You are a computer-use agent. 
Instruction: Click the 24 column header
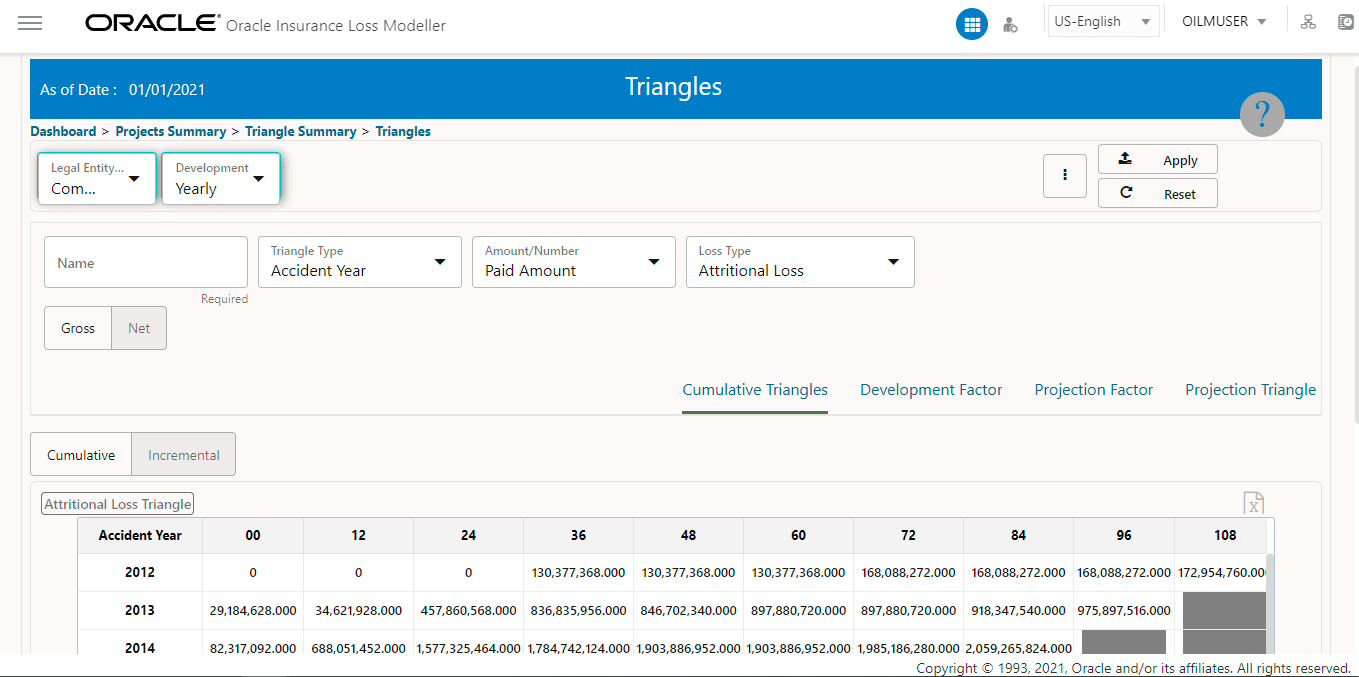[469, 535]
